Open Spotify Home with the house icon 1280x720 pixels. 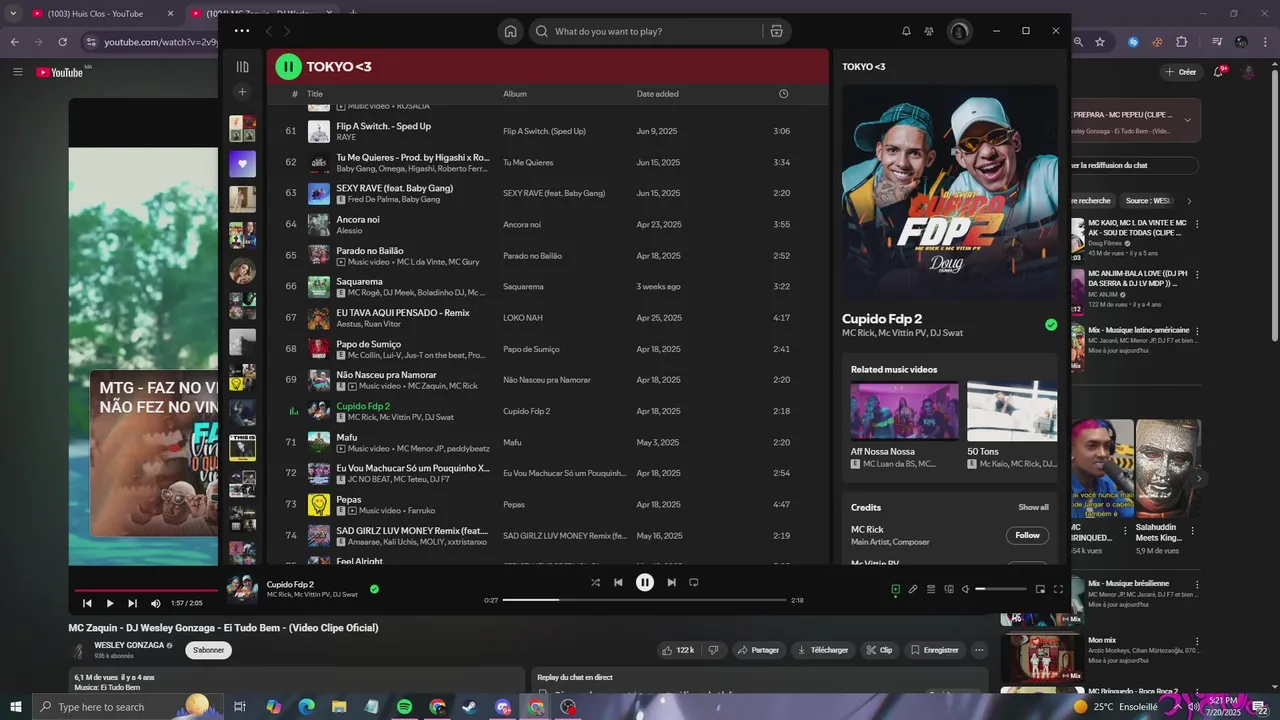coord(510,31)
